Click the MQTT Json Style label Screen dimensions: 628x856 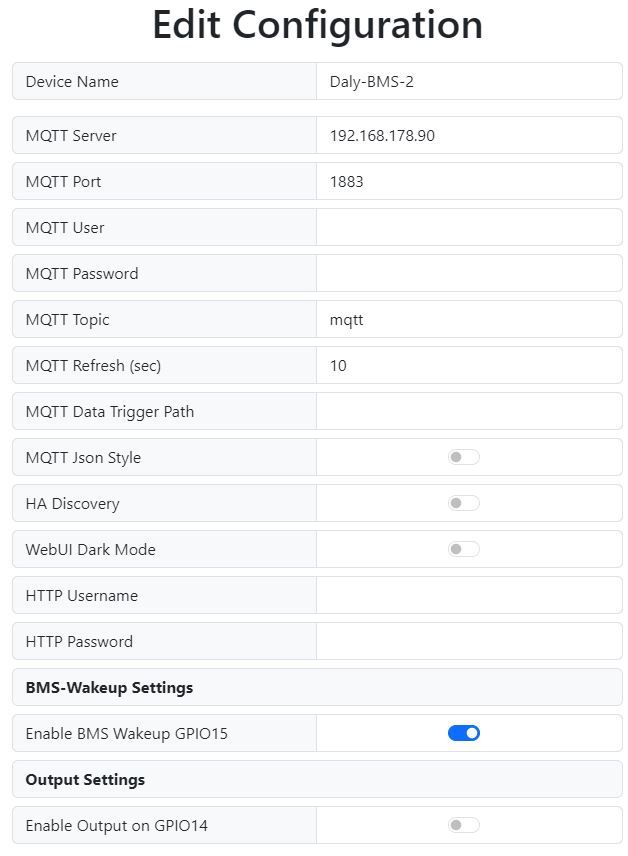point(83,457)
